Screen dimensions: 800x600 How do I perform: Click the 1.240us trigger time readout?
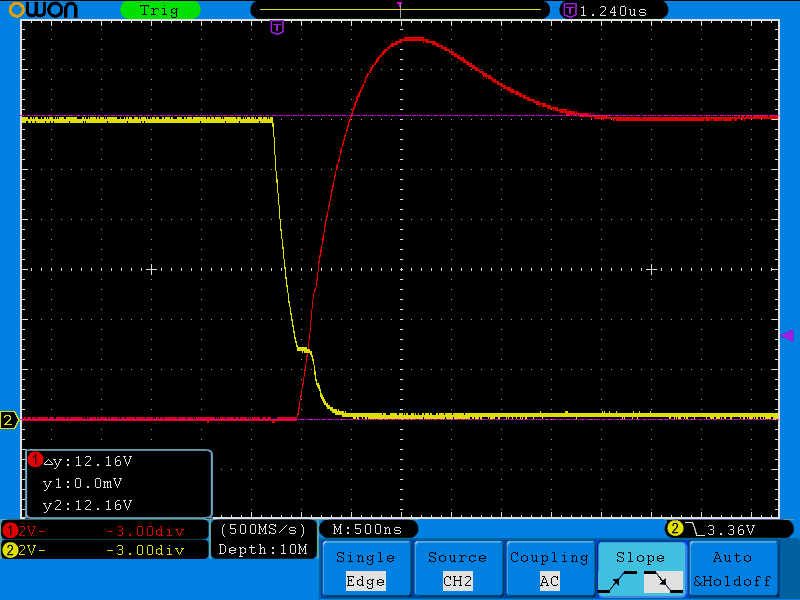pyautogui.click(x=613, y=11)
